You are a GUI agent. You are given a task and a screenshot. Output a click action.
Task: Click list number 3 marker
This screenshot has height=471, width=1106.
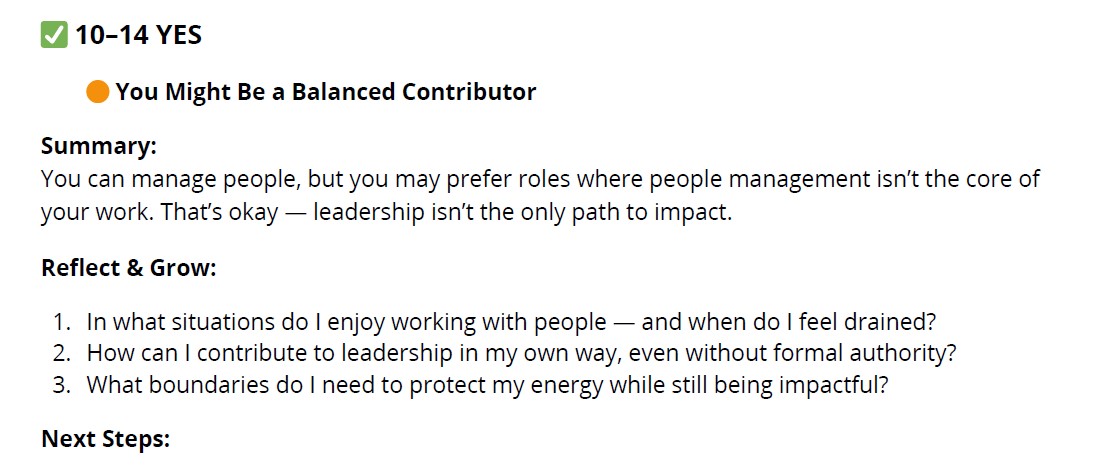click(x=62, y=385)
